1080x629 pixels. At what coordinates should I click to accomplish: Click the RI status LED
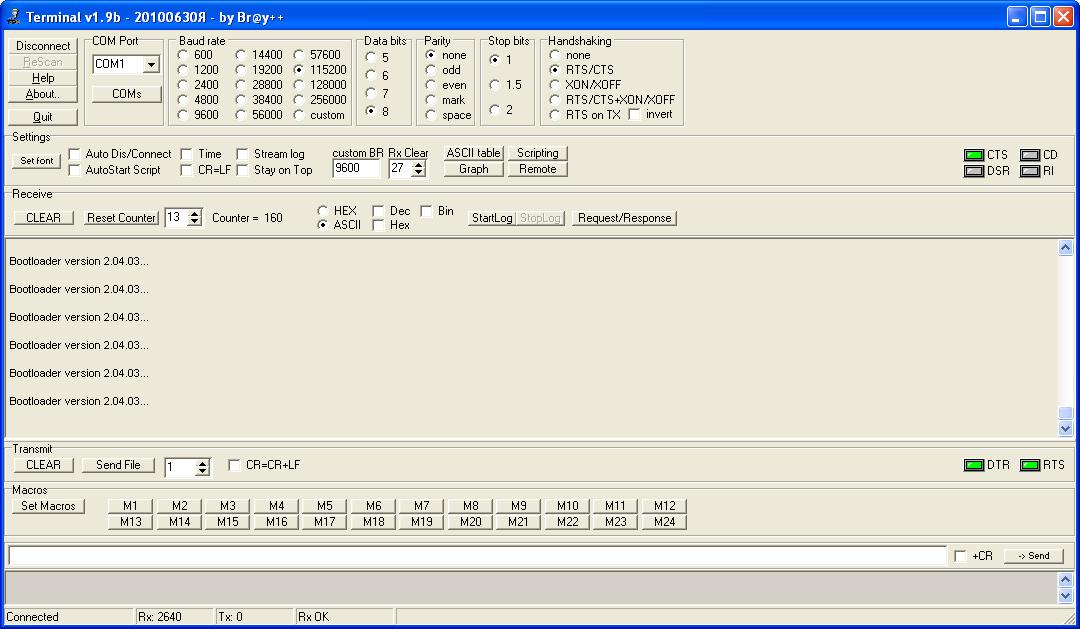(1029, 171)
